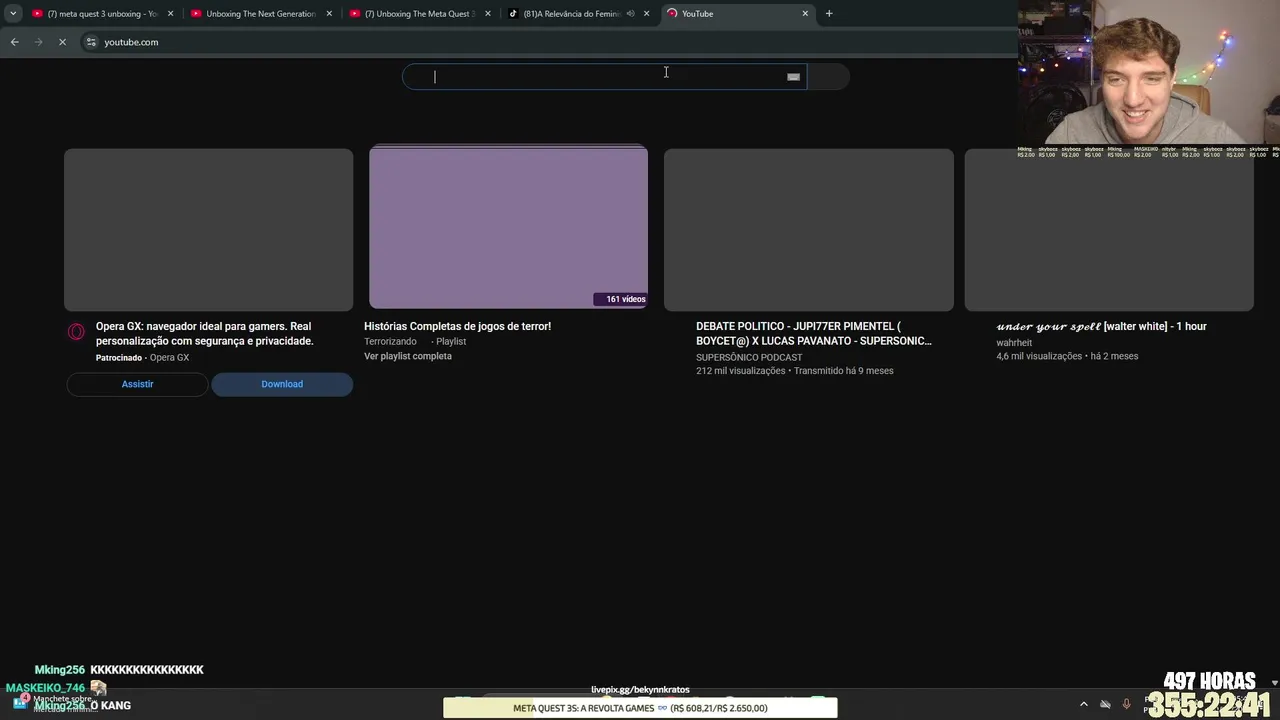Click "4,6 mil visualizações" text
Screen dimensions: 1280x720
1039,356
